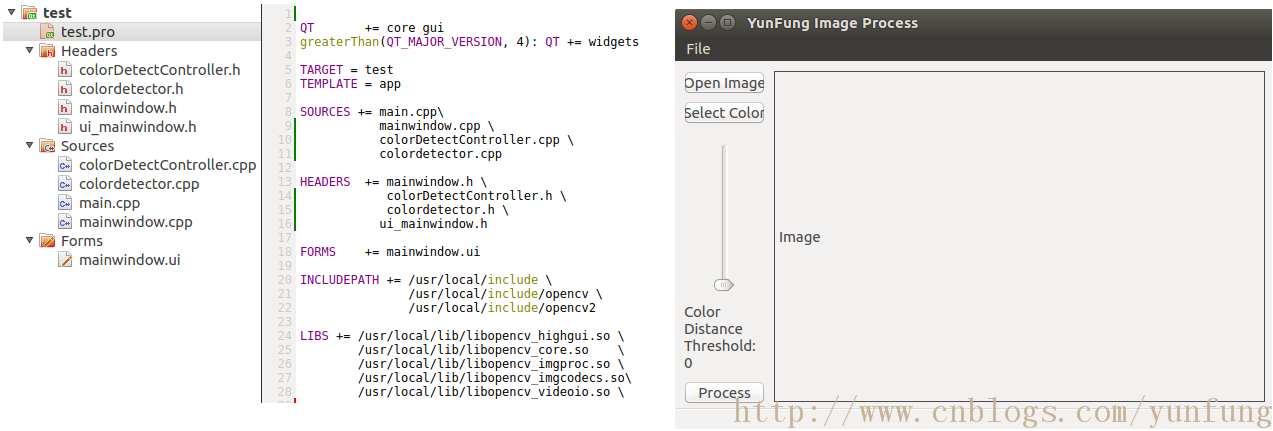1273x431 pixels.
Task: Select colordetector.cpp in the tree
Action: (139, 184)
